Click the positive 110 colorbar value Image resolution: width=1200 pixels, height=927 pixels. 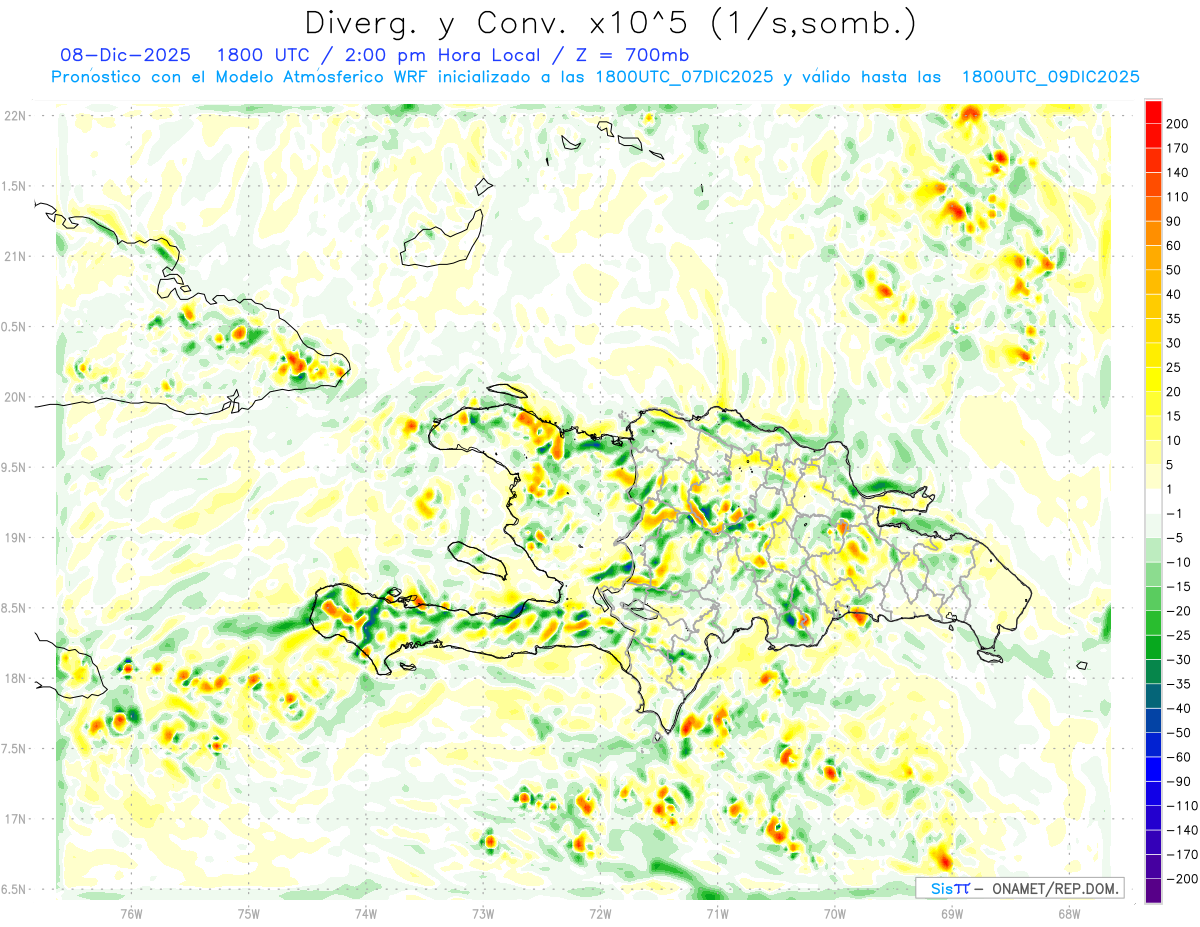tap(1179, 197)
